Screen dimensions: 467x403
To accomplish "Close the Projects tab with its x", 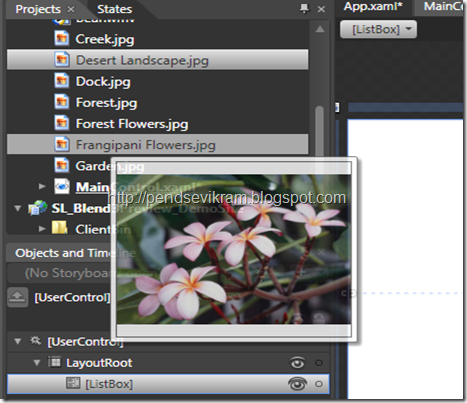I will tap(71, 9).
